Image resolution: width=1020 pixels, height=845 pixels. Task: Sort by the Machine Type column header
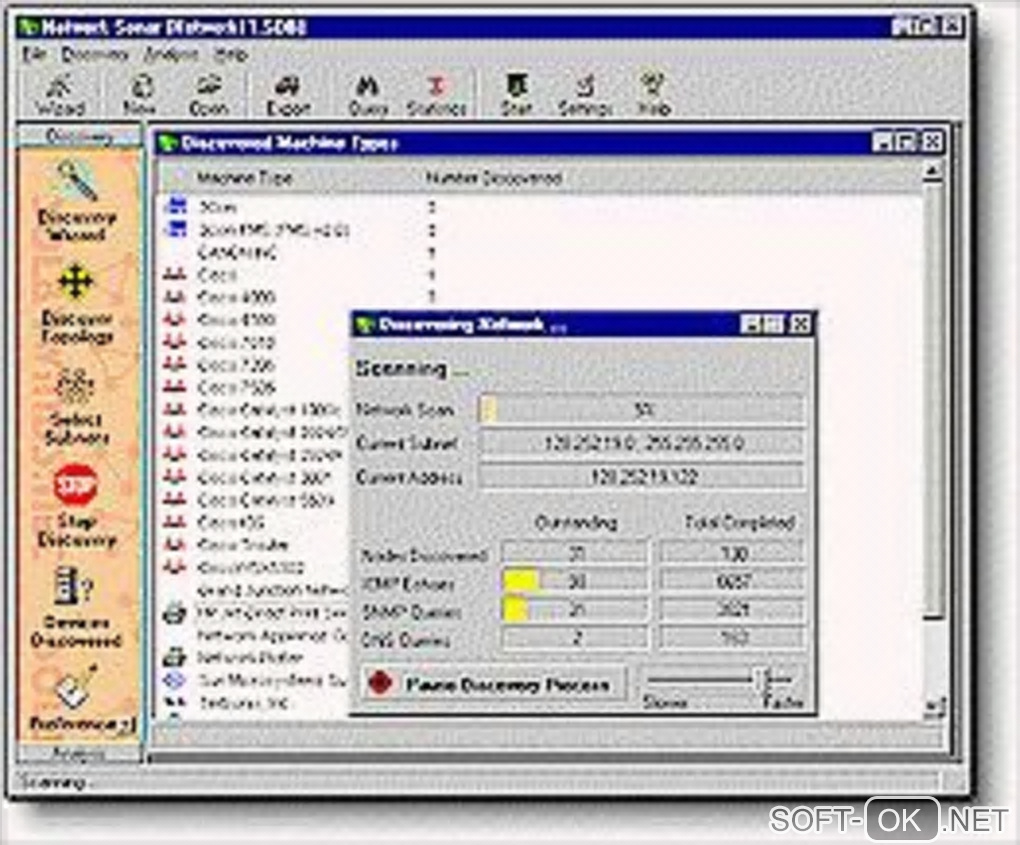coord(244,178)
